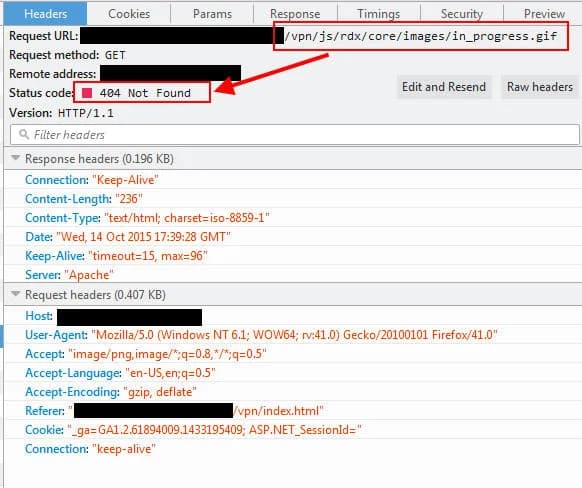Viewport: 582px width, 488px height.
Task: Focus the Filter headers input field
Action: click(x=295, y=135)
